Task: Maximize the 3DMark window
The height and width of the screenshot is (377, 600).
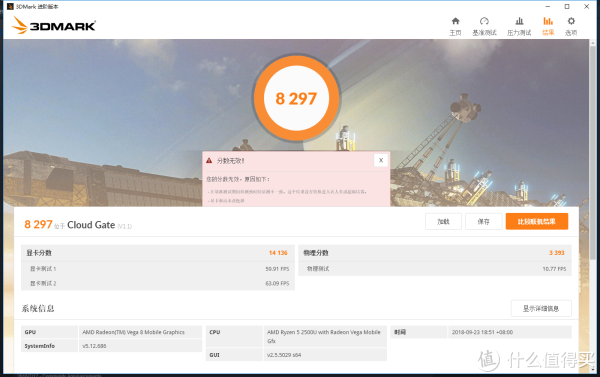Action: (x=567, y=7)
